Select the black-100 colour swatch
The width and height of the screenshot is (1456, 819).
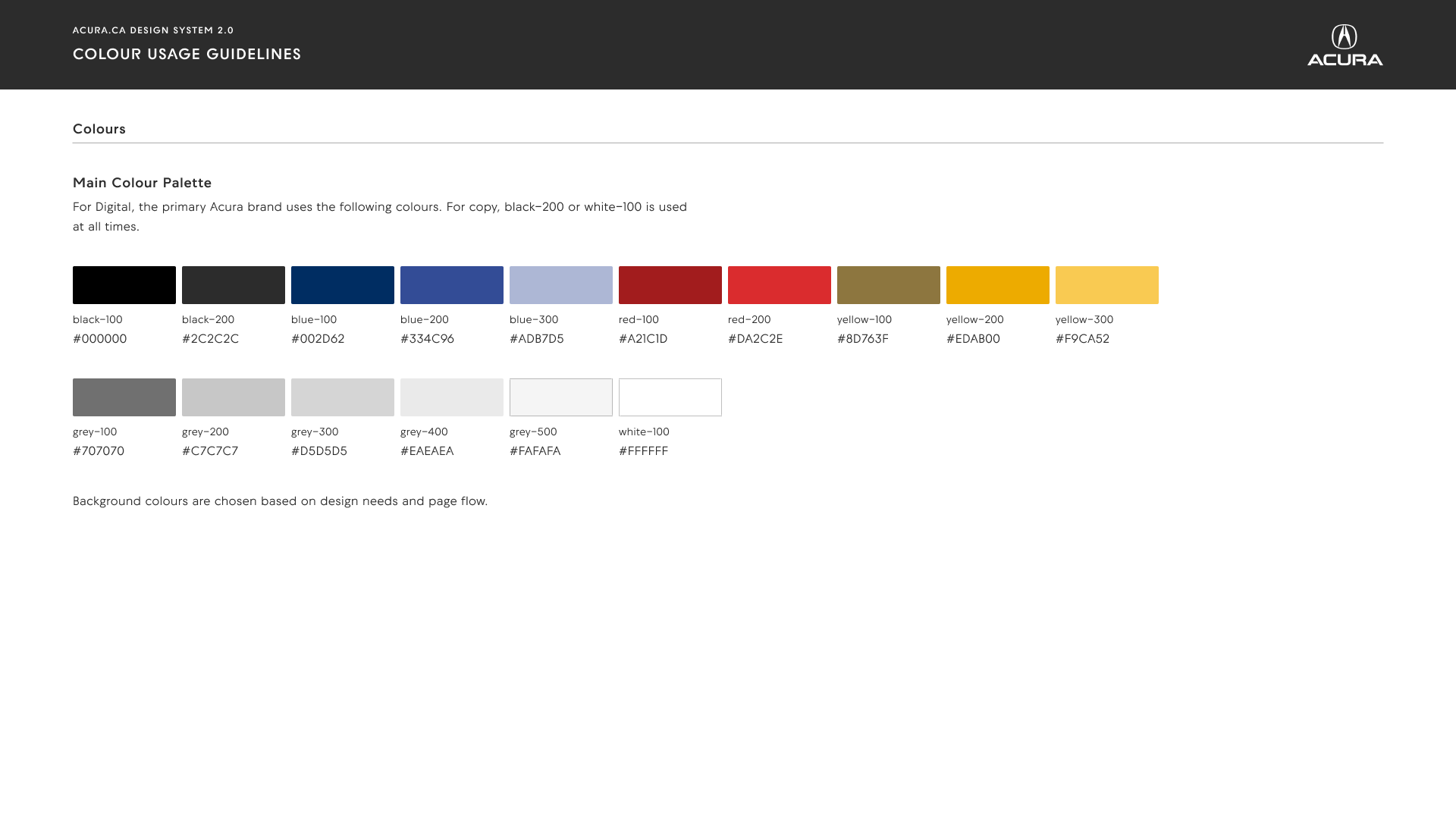click(124, 285)
